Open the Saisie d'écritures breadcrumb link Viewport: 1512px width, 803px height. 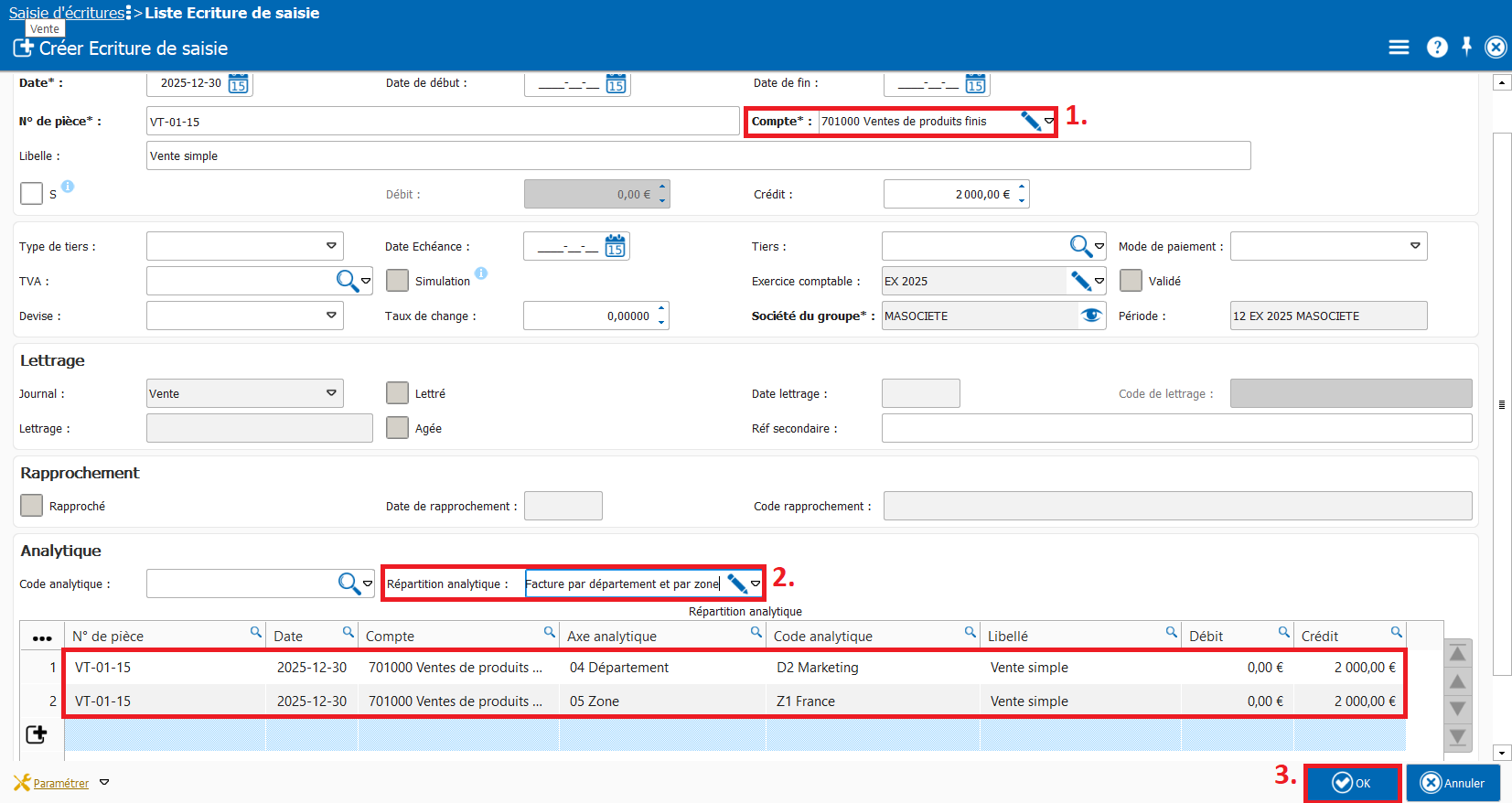pos(67,13)
